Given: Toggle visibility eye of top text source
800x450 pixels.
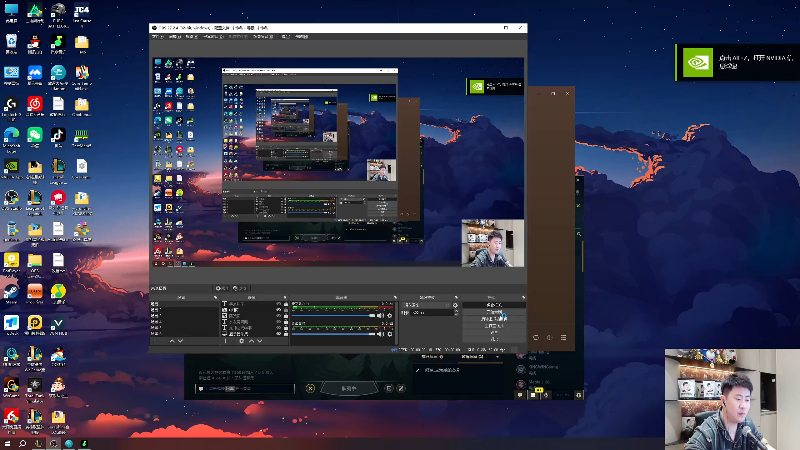Looking at the screenshot, I should click(279, 304).
